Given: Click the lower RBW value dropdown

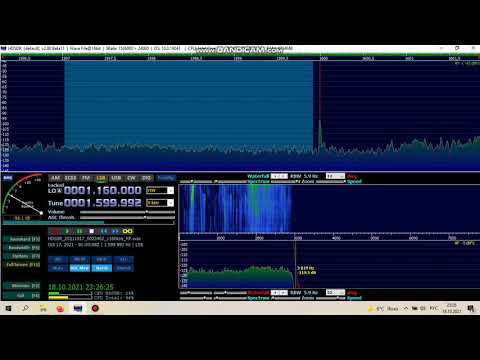Looking at the screenshot, I should (x=335, y=292).
